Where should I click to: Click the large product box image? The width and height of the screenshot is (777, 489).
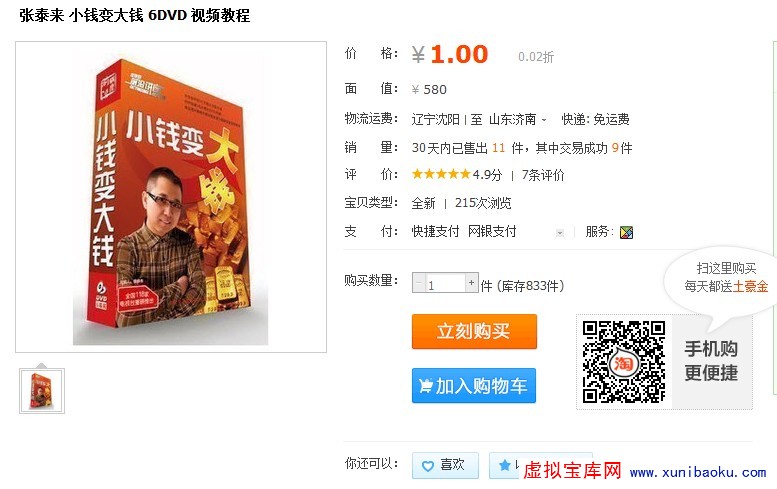pyautogui.click(x=171, y=197)
